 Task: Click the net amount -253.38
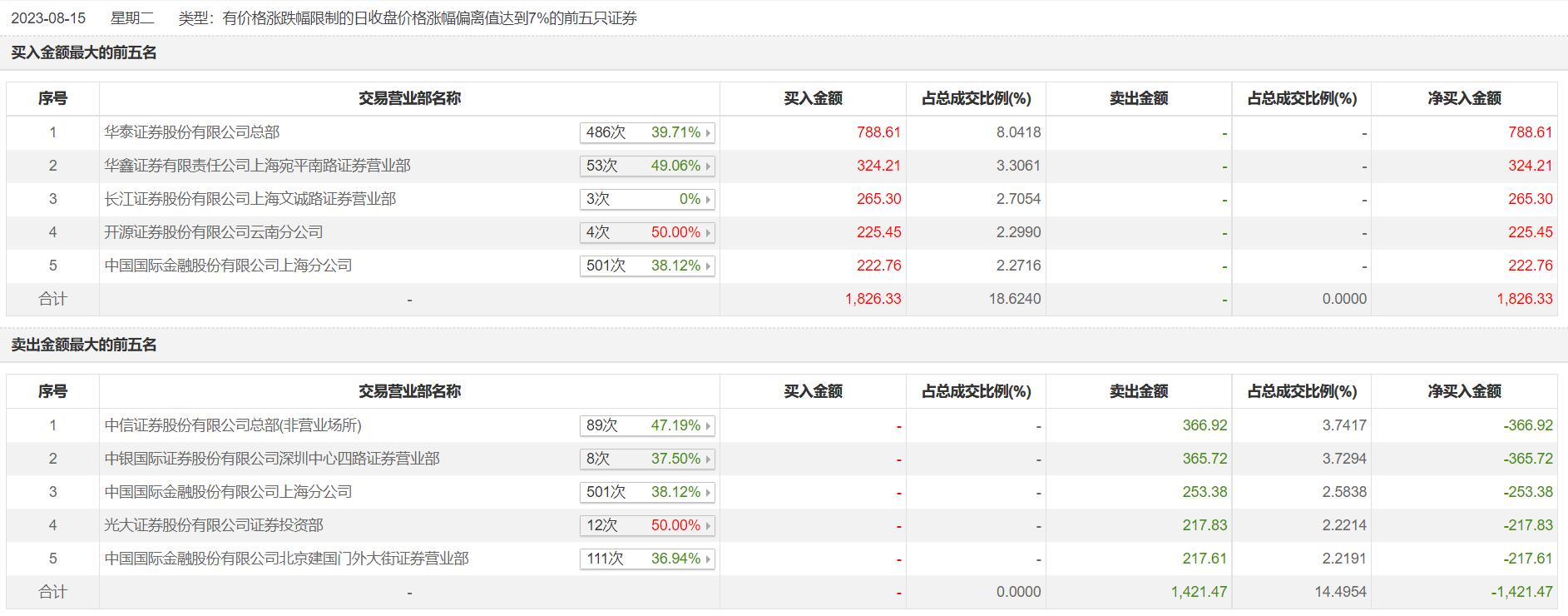point(1528,492)
